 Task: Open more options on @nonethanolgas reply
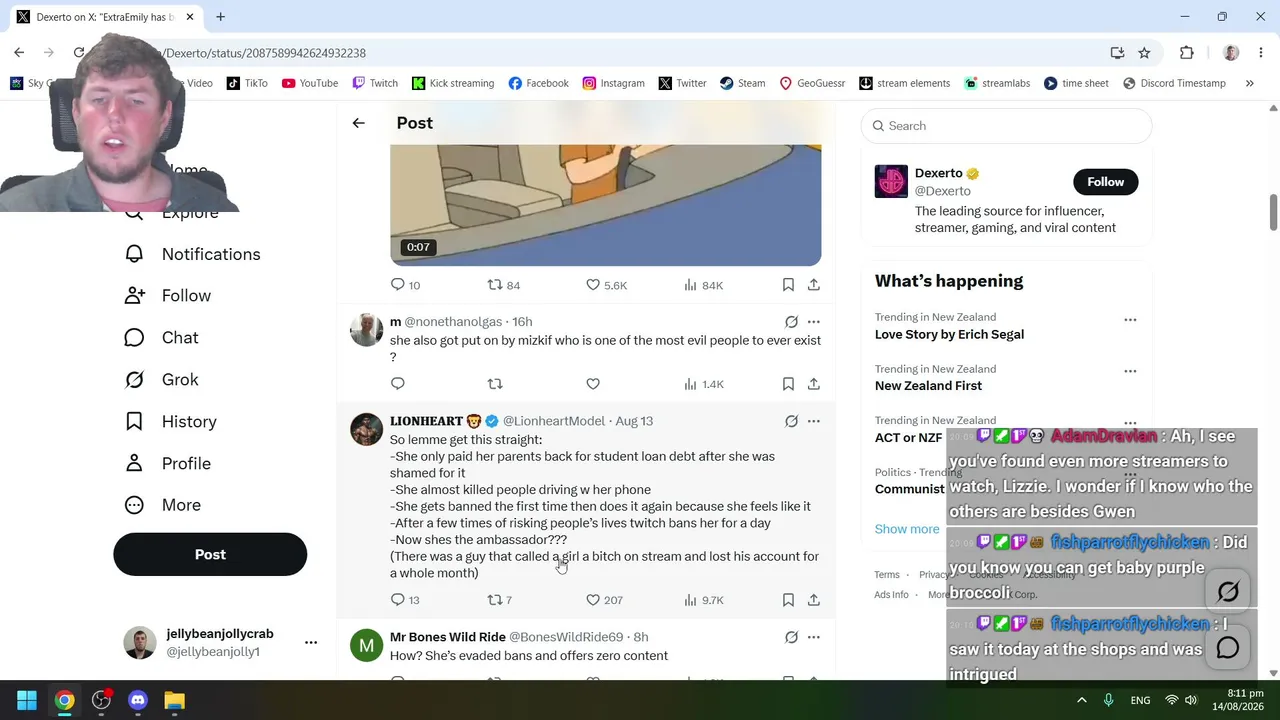814,322
